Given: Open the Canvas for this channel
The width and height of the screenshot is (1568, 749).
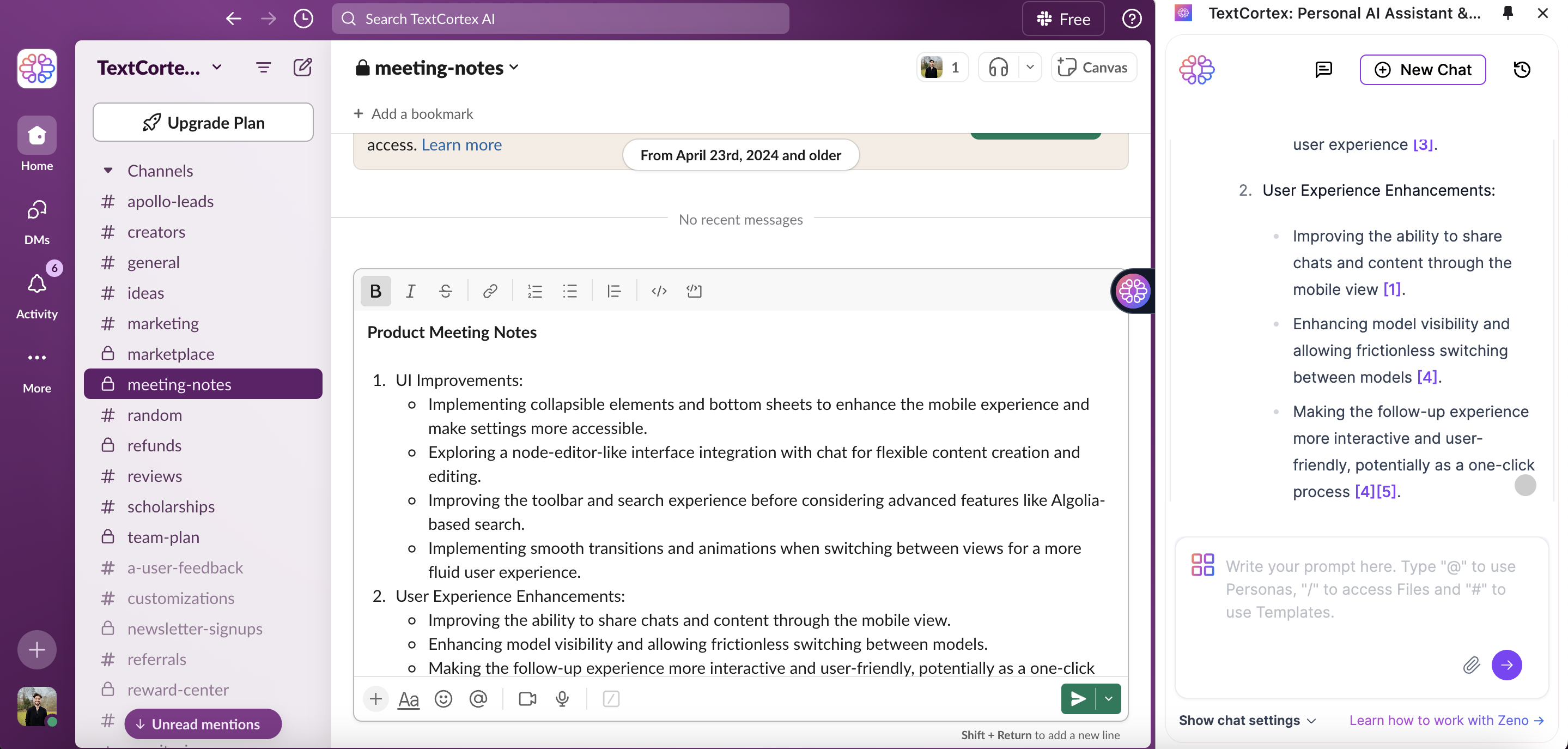Looking at the screenshot, I should tap(1093, 67).
